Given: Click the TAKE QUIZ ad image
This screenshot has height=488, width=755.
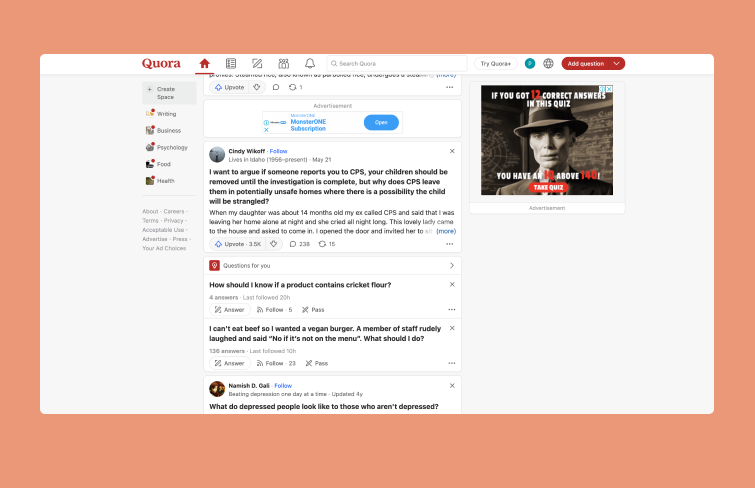Looking at the screenshot, I should [x=547, y=140].
